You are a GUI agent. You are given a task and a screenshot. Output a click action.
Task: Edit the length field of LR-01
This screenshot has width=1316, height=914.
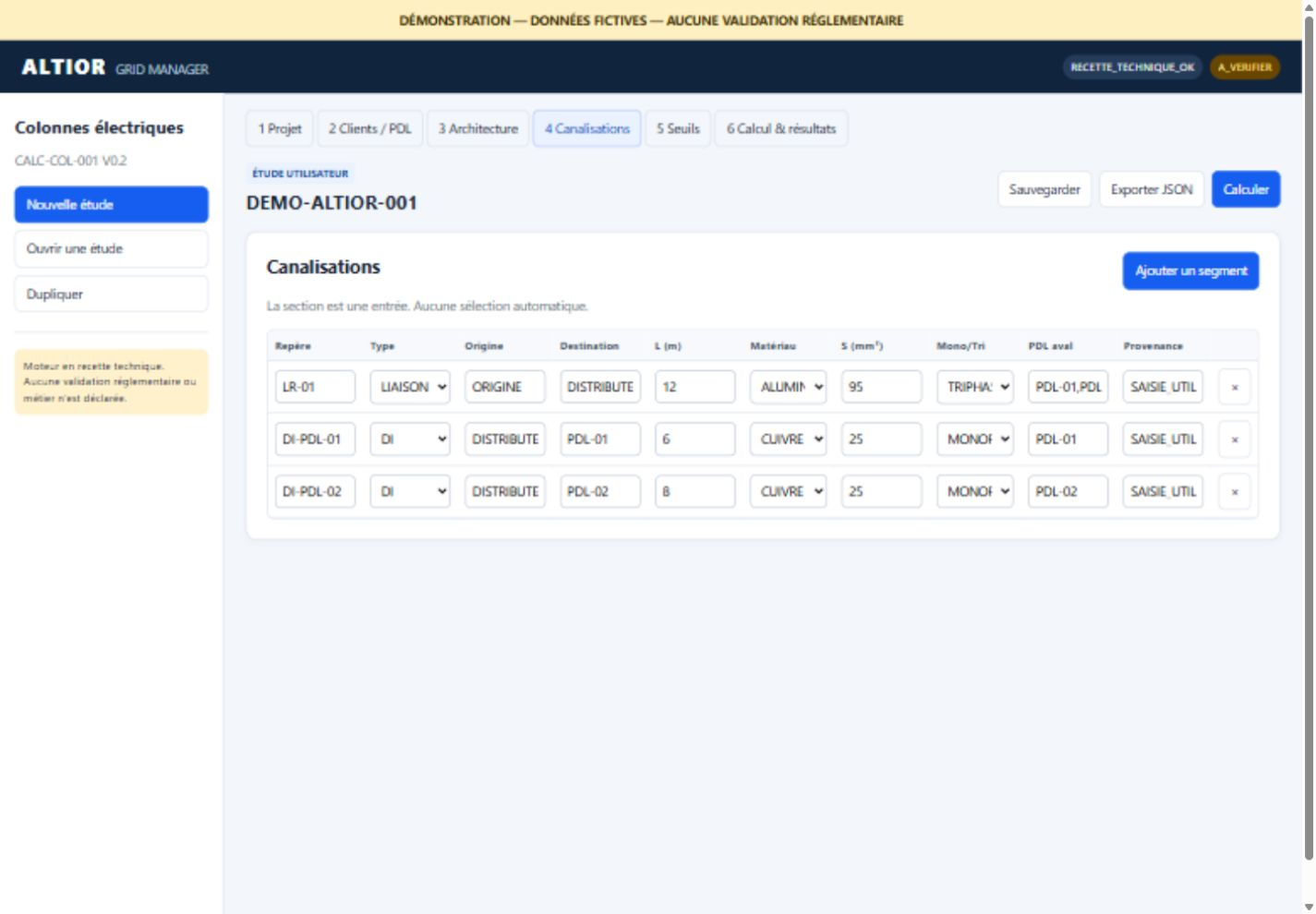pyautogui.click(x=695, y=387)
